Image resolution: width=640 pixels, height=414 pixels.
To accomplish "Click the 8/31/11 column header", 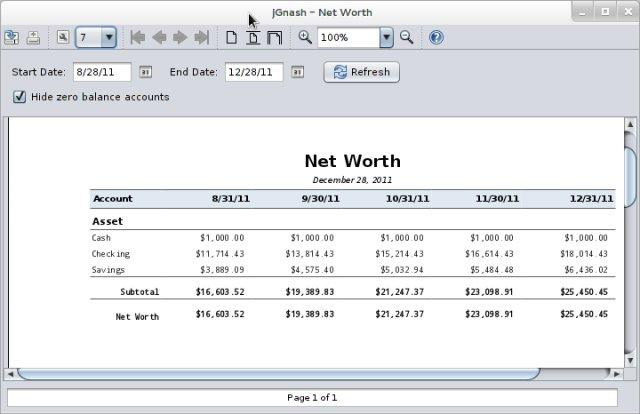I will pyautogui.click(x=231, y=199).
